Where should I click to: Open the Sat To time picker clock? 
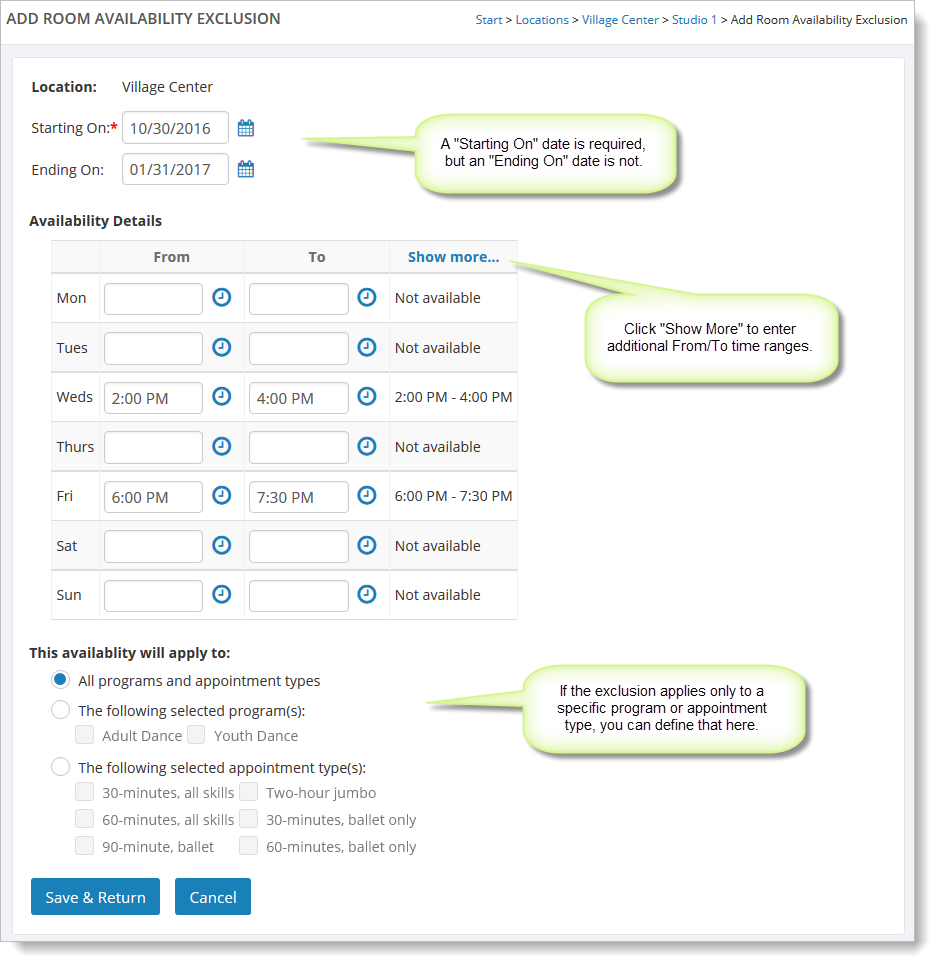tap(367, 545)
